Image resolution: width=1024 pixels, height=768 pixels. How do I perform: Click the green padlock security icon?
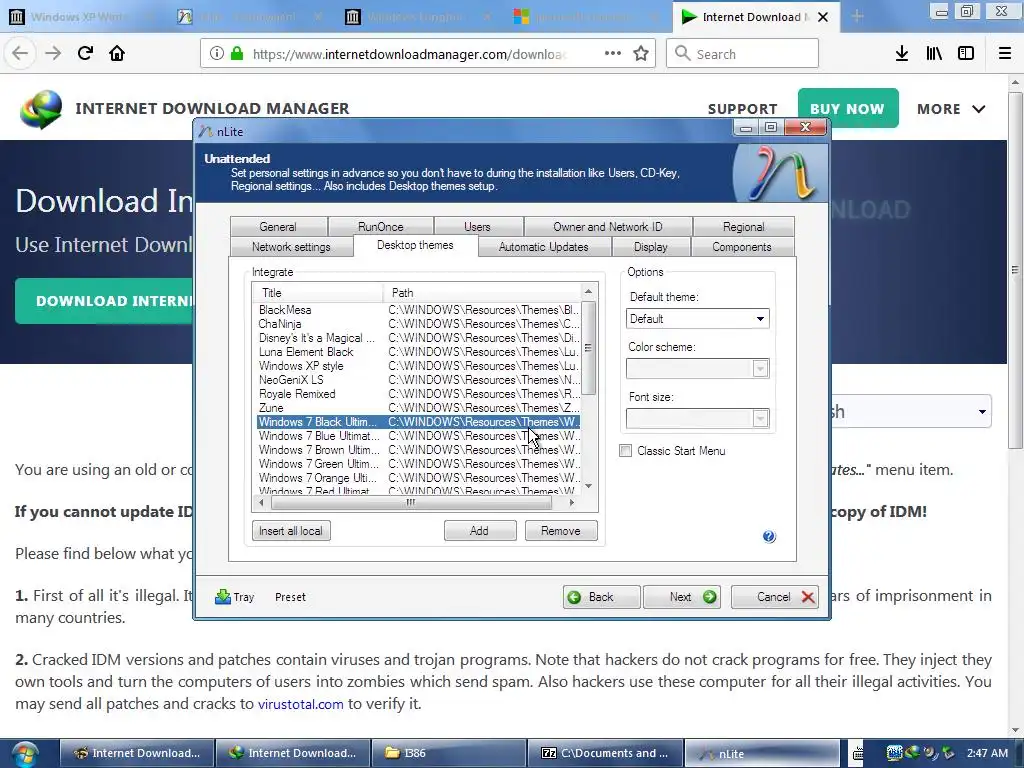[x=237, y=54]
